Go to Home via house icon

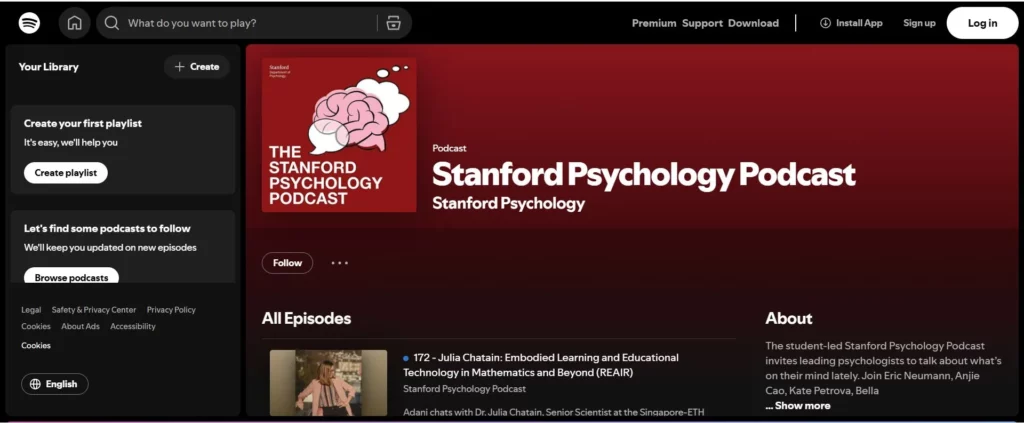74,23
